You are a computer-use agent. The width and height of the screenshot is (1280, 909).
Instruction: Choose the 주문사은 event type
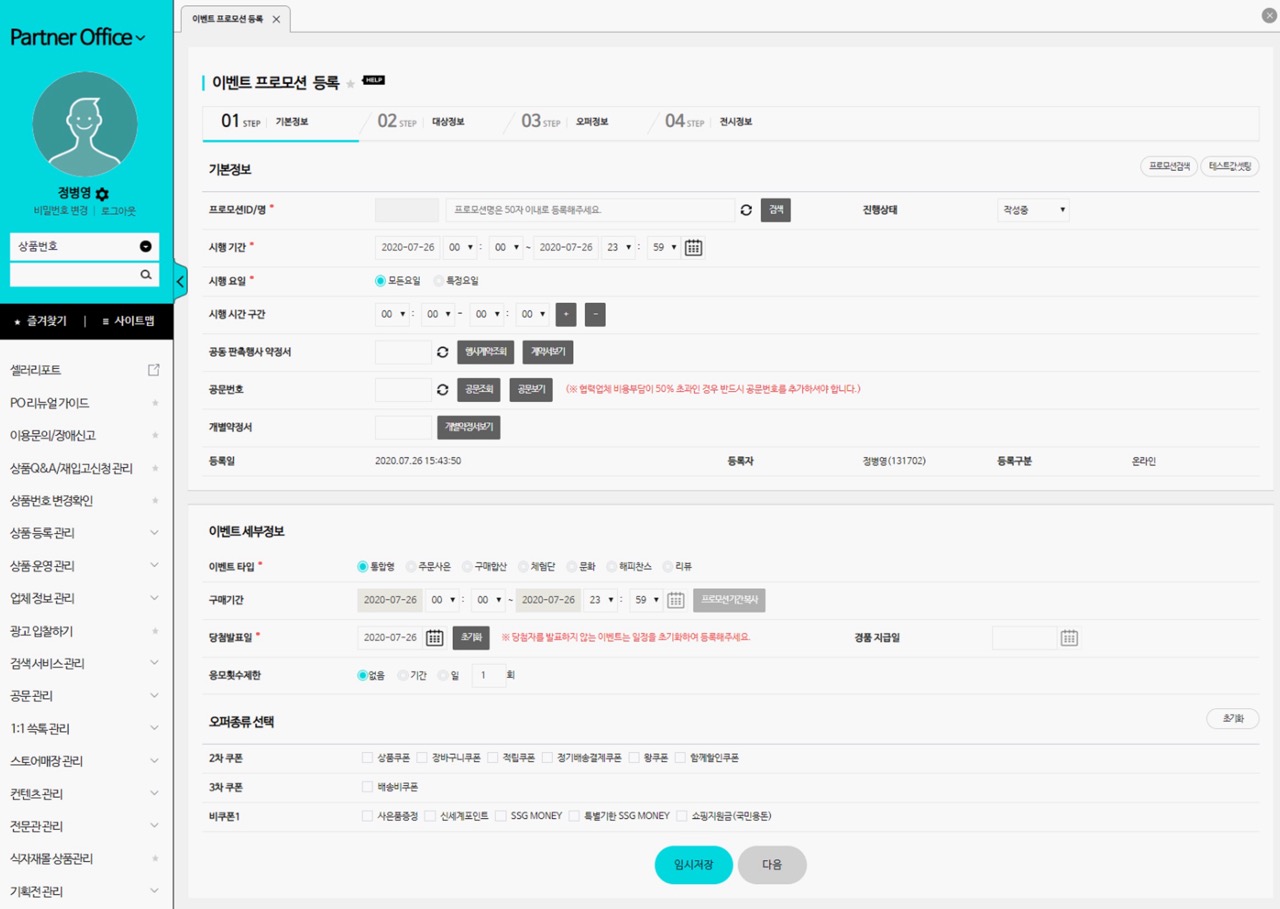[x=412, y=567]
